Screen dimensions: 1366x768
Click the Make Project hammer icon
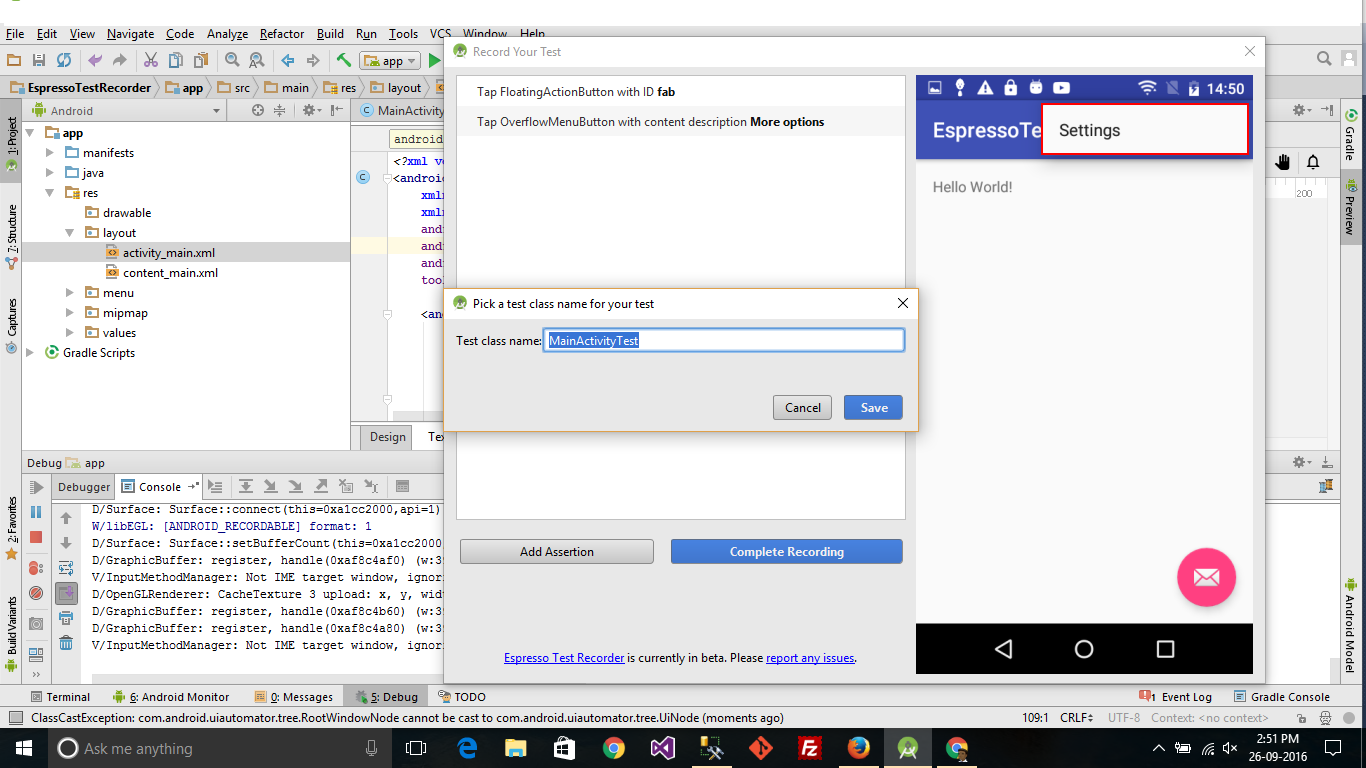tap(344, 61)
